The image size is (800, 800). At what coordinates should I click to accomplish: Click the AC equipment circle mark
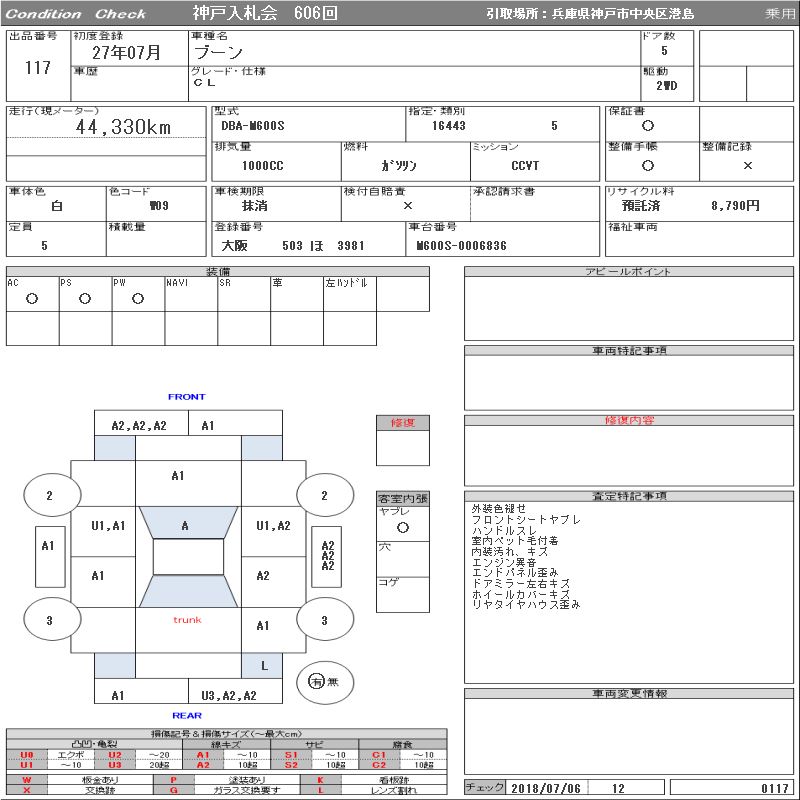32,298
